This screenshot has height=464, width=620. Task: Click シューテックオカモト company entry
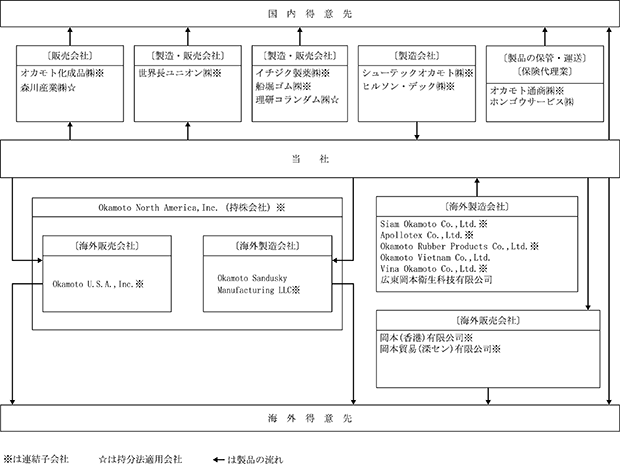click(418, 73)
